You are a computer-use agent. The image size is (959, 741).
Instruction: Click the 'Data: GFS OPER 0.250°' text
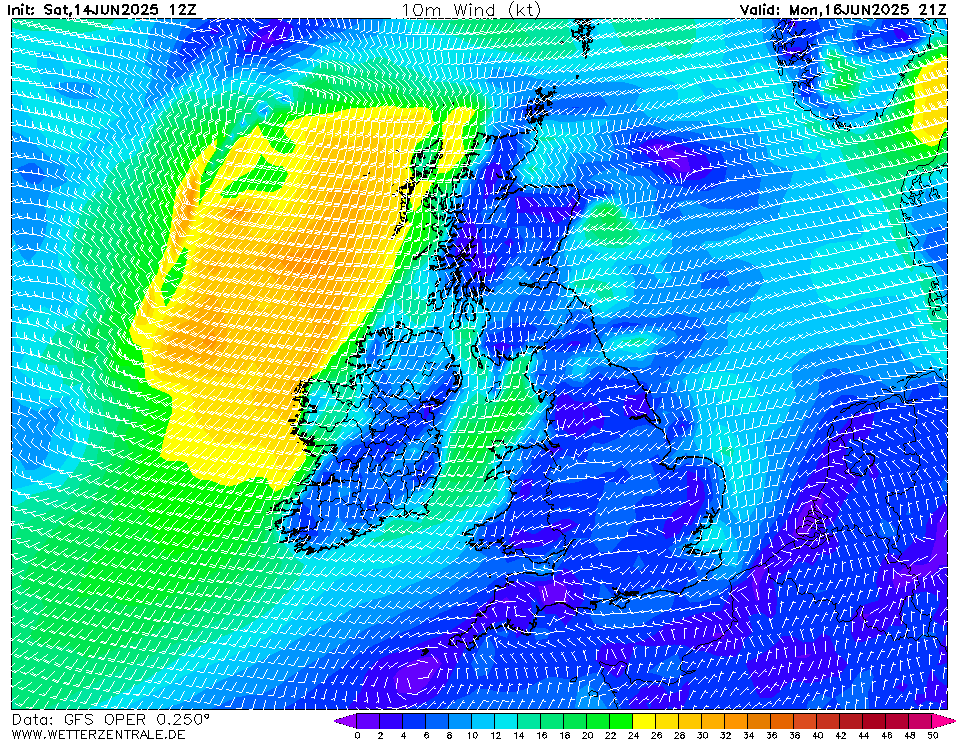tap(110, 719)
